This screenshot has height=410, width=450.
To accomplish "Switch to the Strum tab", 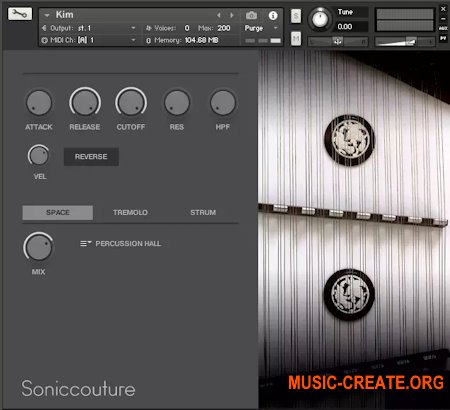I will [203, 212].
